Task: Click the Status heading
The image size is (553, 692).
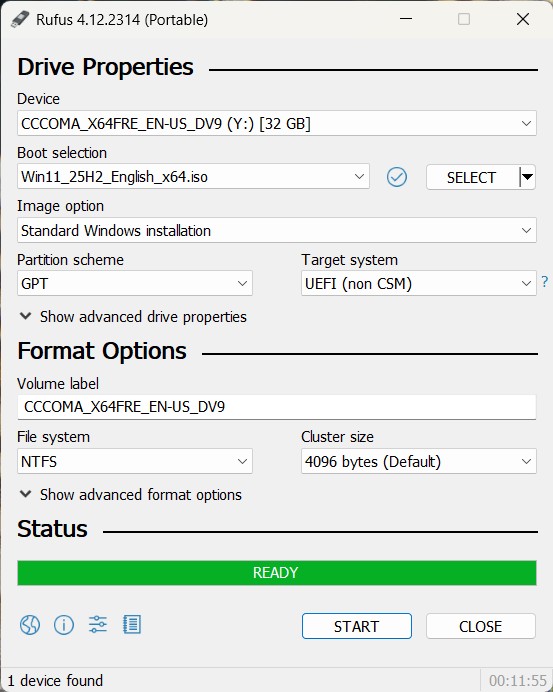Action: [53, 529]
